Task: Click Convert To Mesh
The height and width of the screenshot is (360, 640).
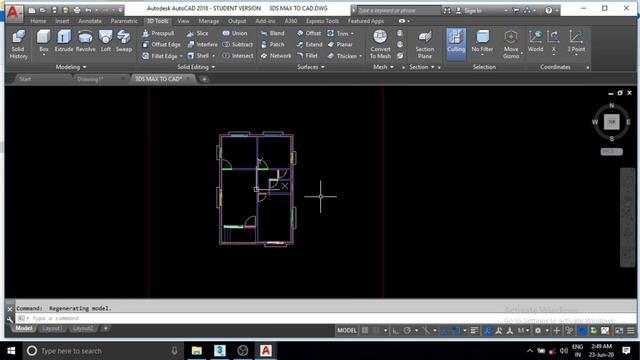Action: [x=380, y=44]
